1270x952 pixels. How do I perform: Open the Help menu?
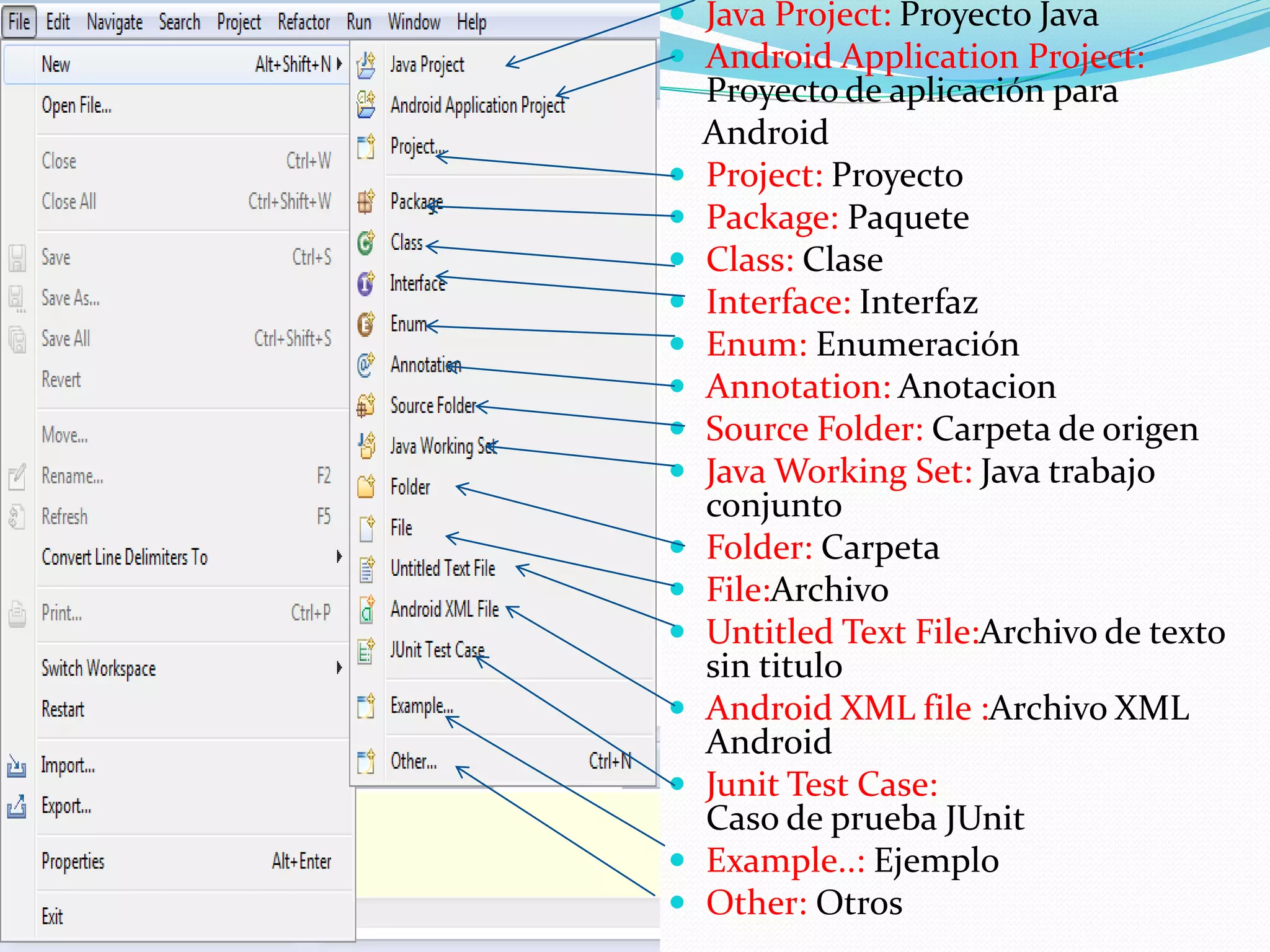472,22
